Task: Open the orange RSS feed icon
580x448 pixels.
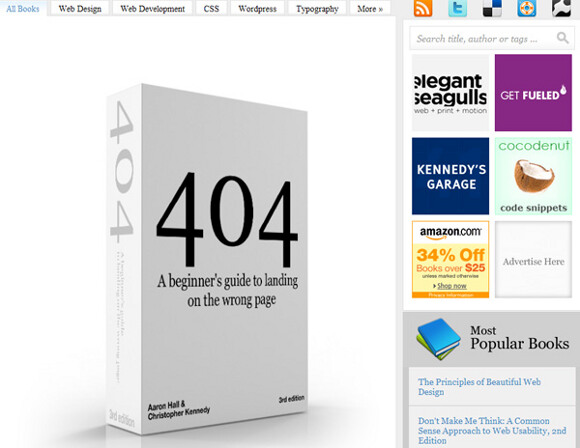Action: click(x=423, y=8)
